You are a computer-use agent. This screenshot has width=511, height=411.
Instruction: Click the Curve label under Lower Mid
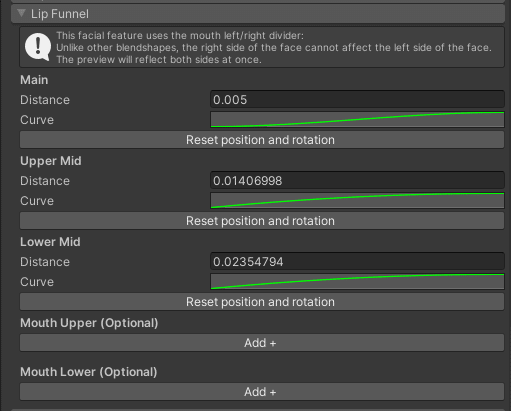(x=37, y=282)
